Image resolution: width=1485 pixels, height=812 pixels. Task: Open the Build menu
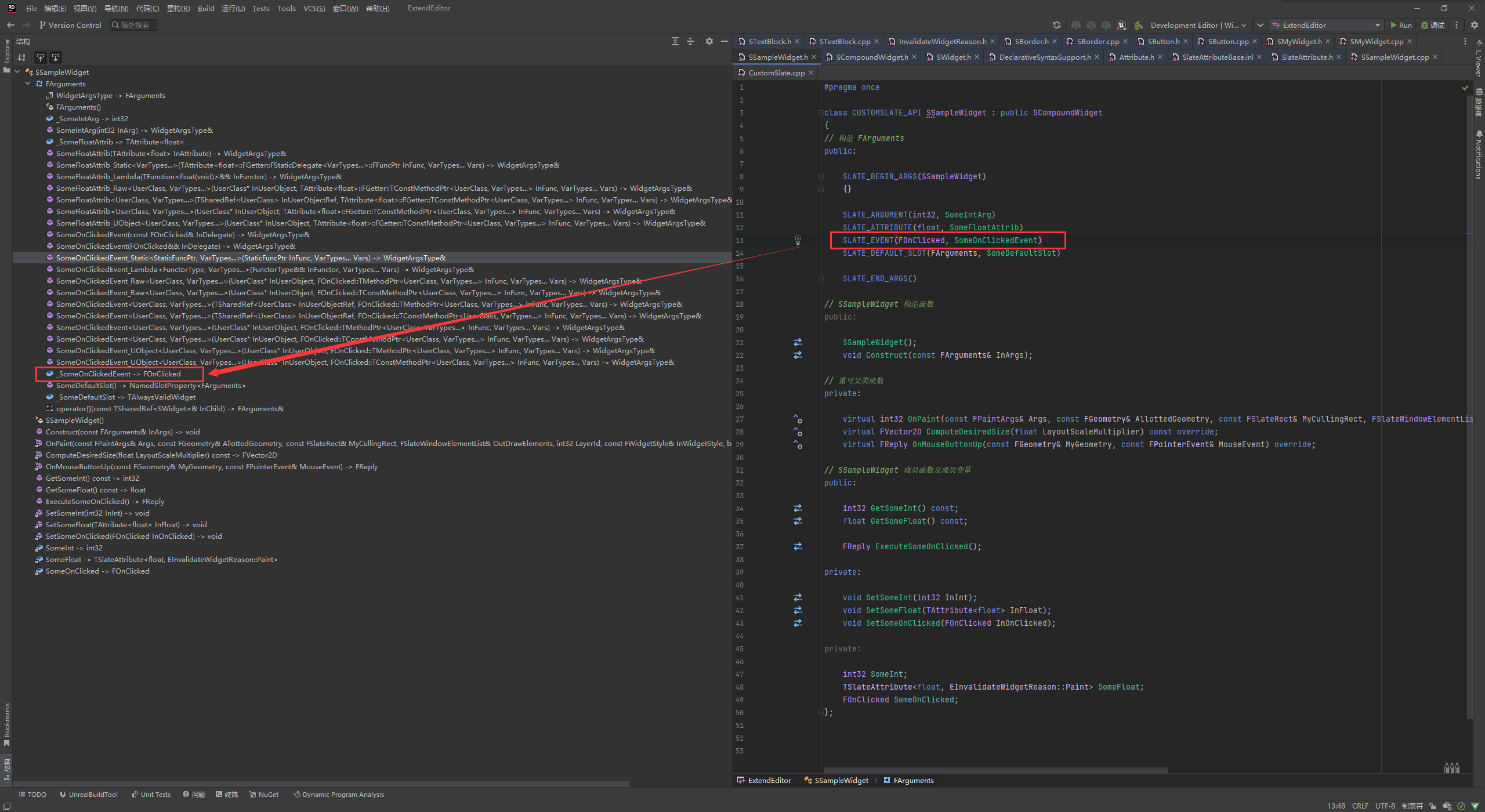(x=205, y=8)
